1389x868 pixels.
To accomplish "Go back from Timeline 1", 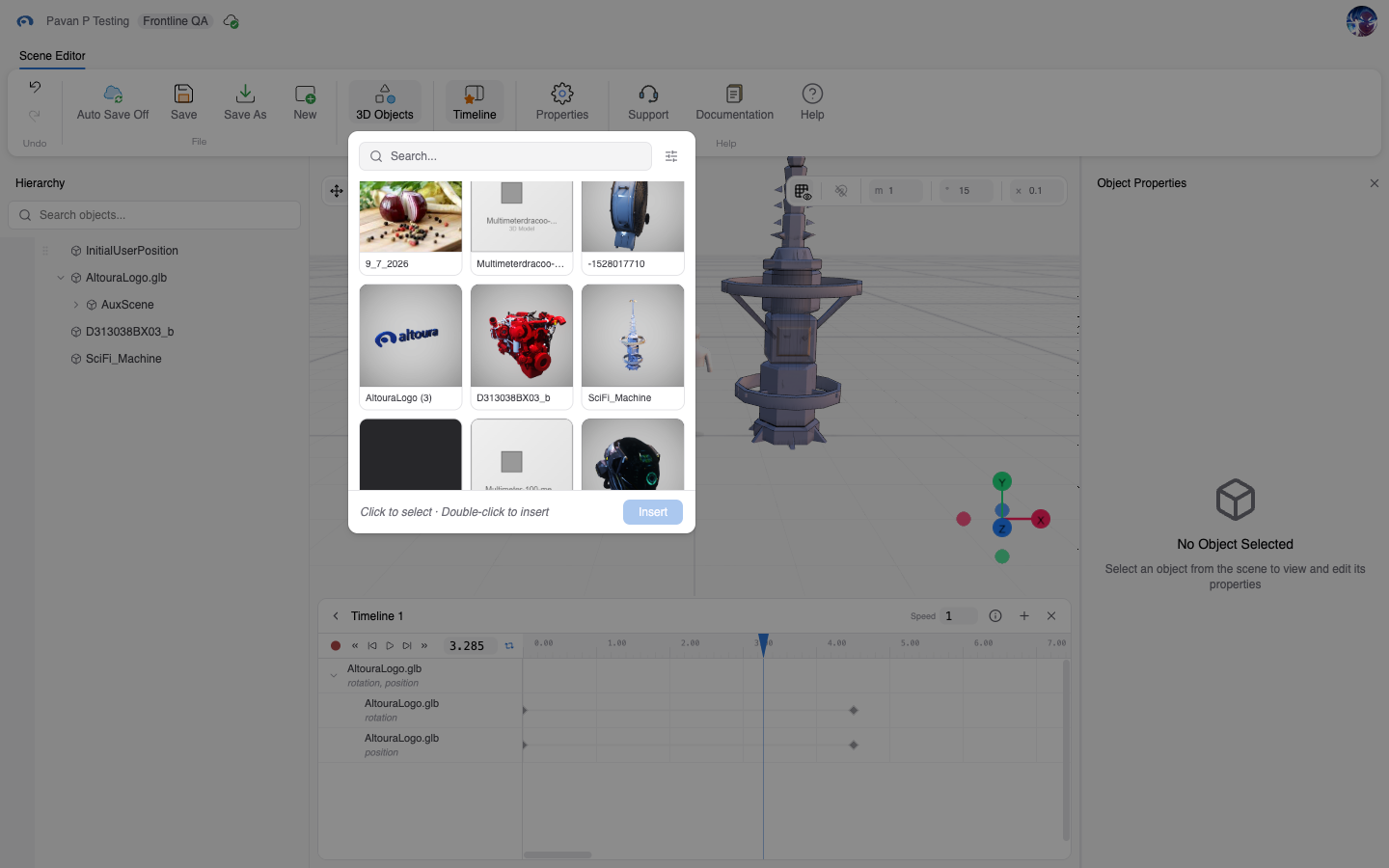I will click(336, 616).
